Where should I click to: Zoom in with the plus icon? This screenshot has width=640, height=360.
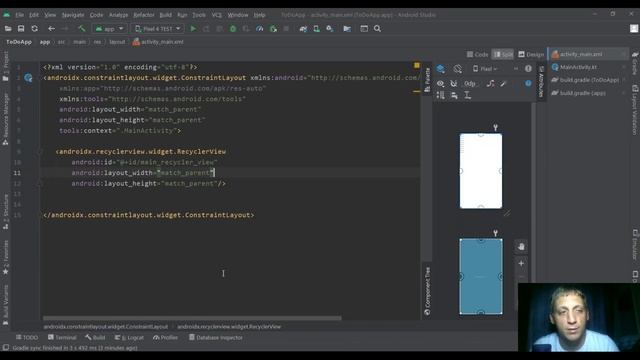point(521,264)
